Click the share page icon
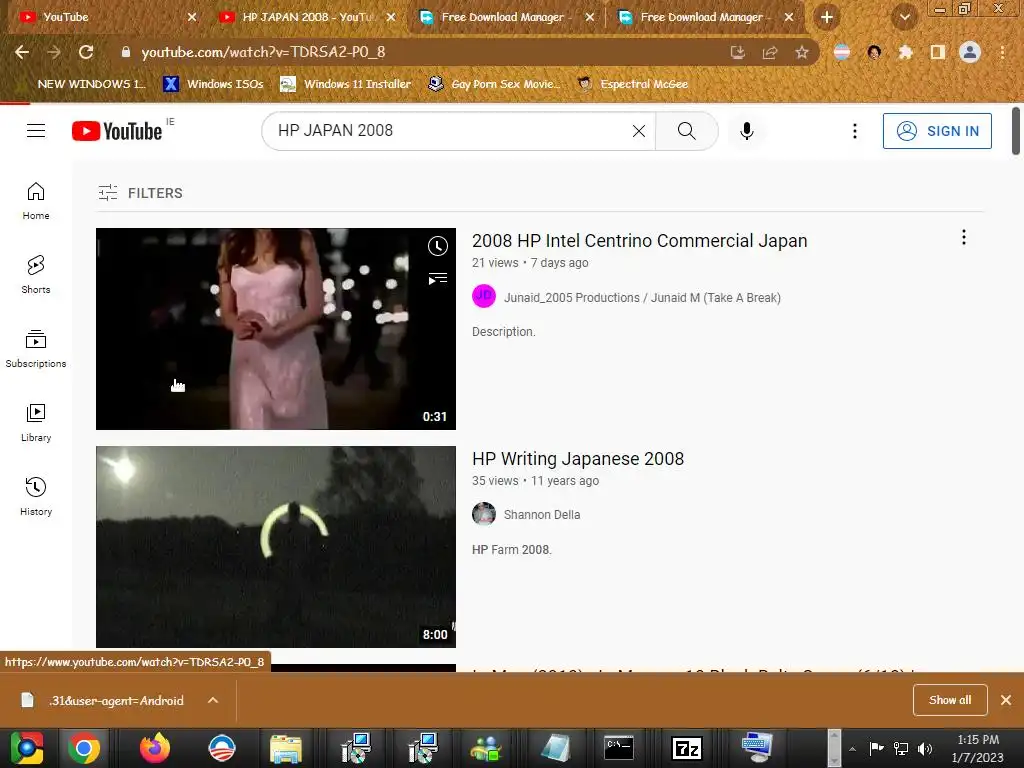Viewport: 1024px width, 768px height. click(x=770, y=52)
